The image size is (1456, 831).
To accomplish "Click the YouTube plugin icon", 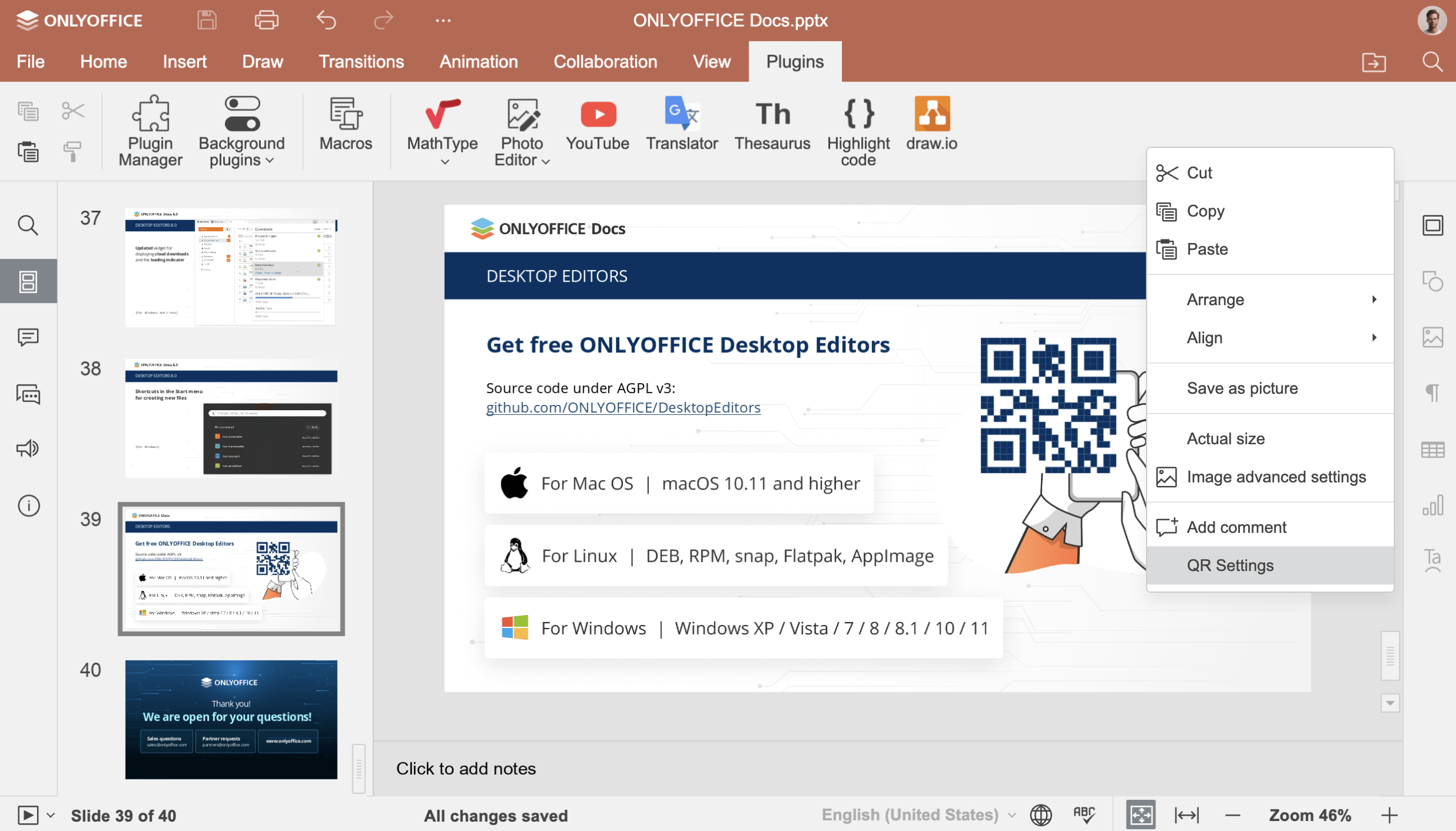I will pos(596,120).
